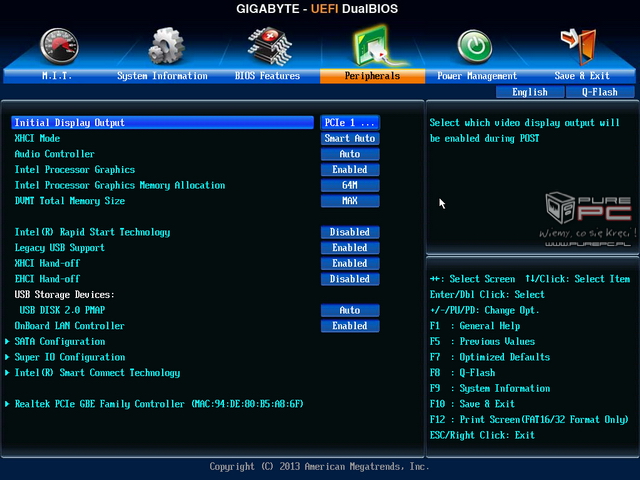Select the EHCI Hand-off label
The height and width of the screenshot is (480, 640).
pyautogui.click(x=47, y=279)
